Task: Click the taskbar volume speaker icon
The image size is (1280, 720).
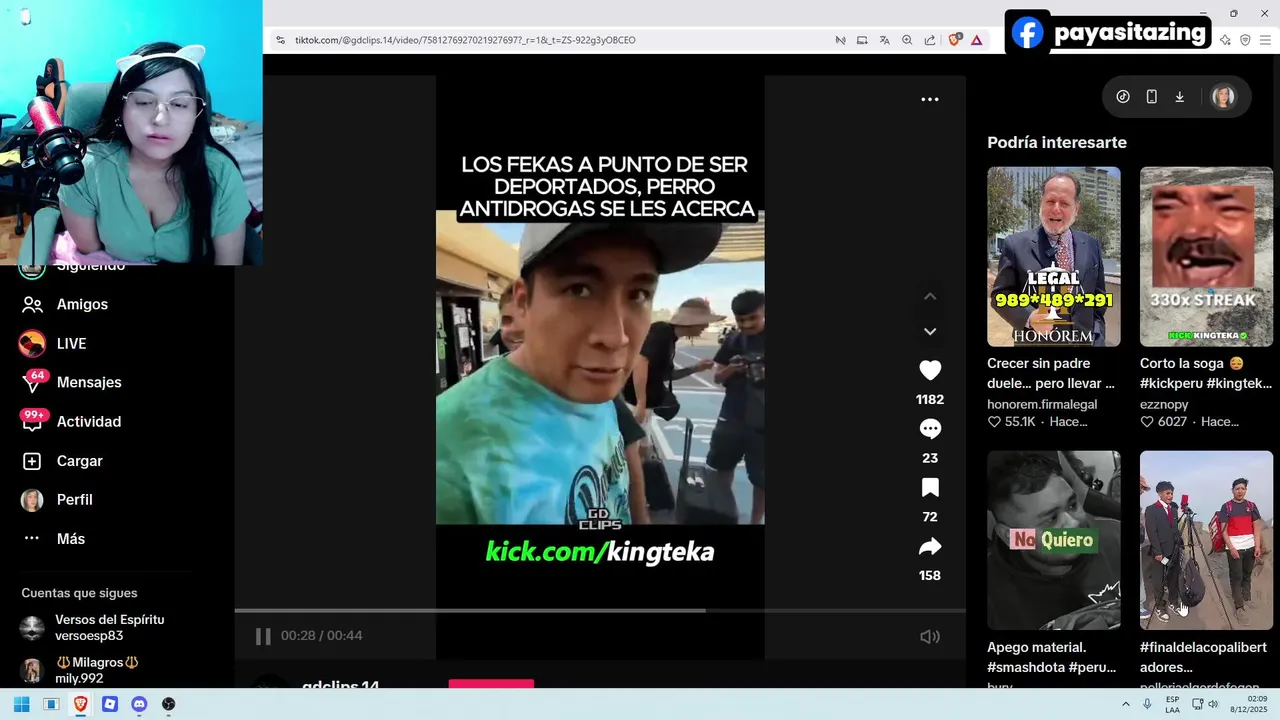Action: pyautogui.click(x=1213, y=704)
